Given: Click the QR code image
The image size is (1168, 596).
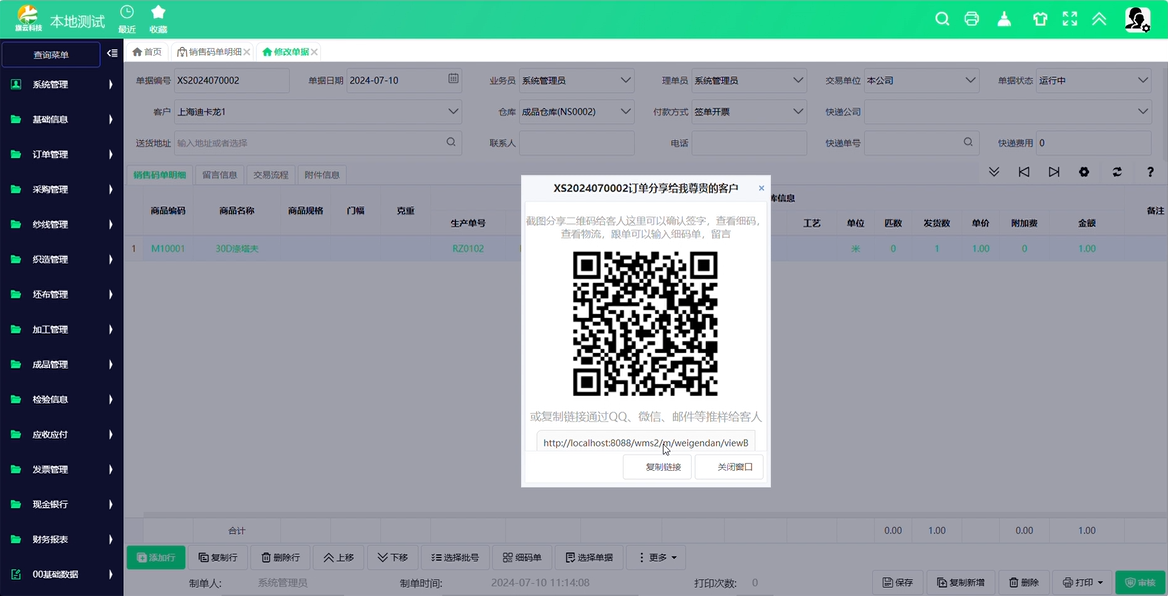Looking at the screenshot, I should click(645, 323).
